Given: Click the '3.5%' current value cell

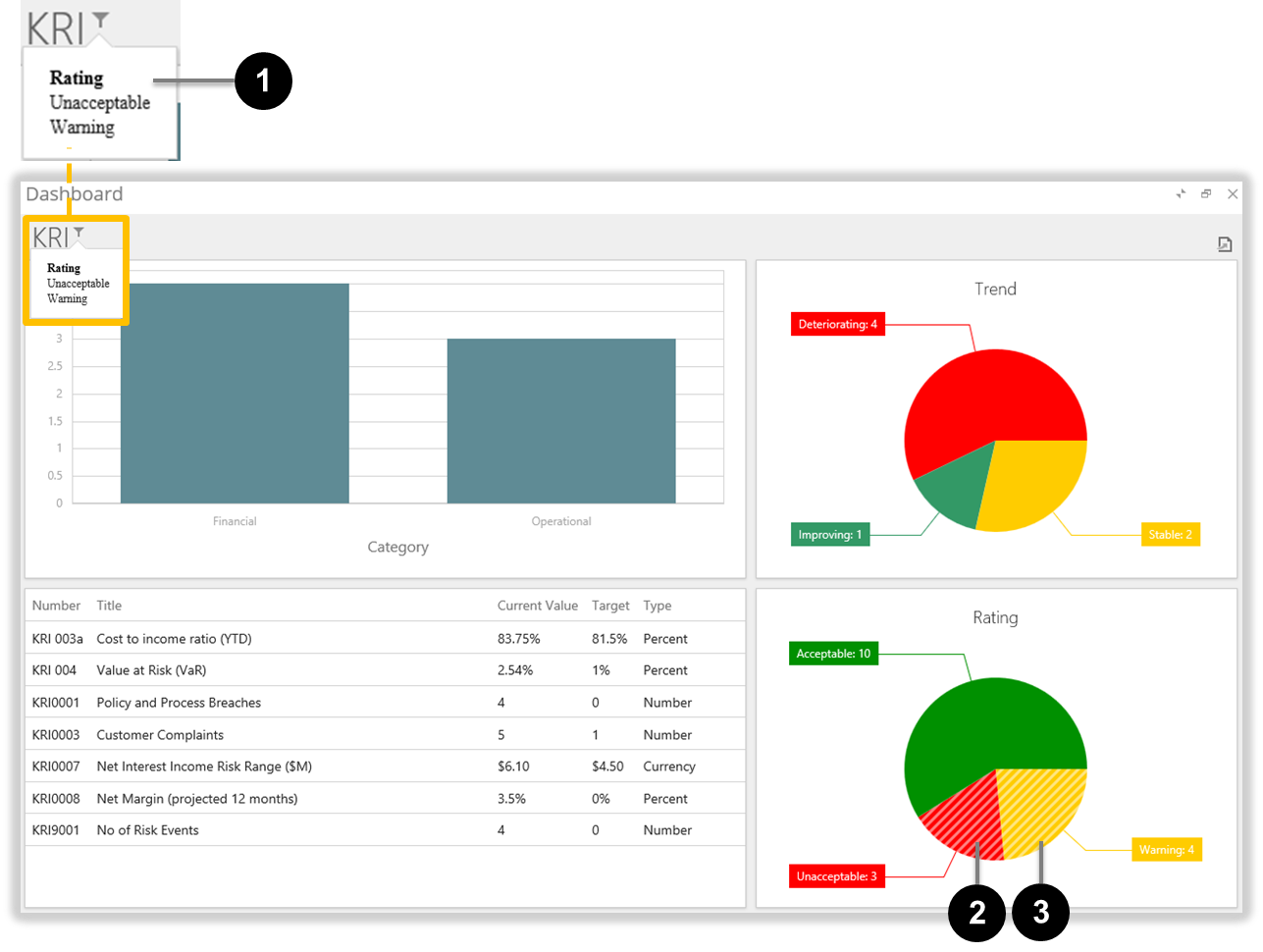Looking at the screenshot, I should point(511,799).
